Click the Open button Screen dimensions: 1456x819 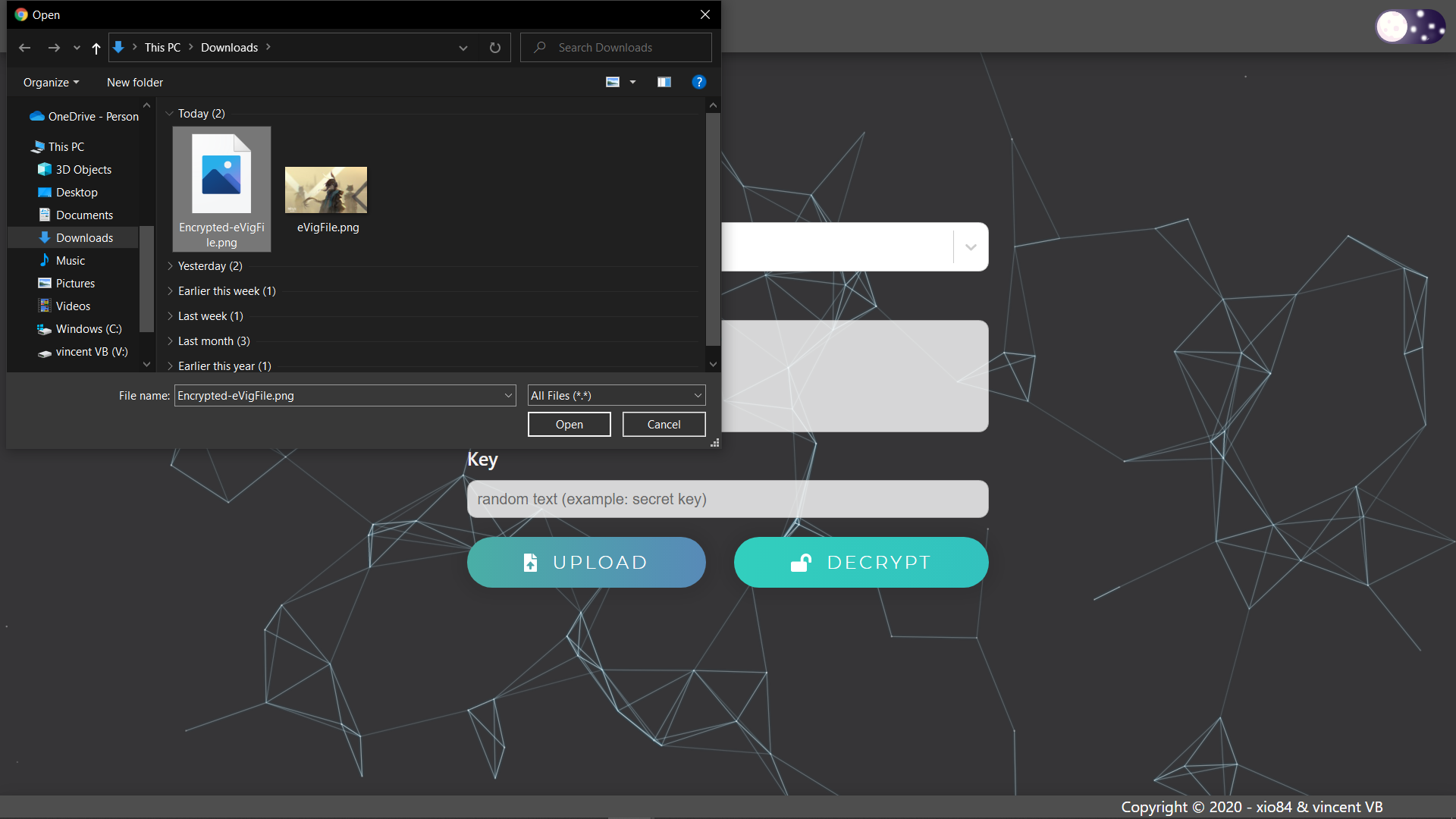[569, 425]
